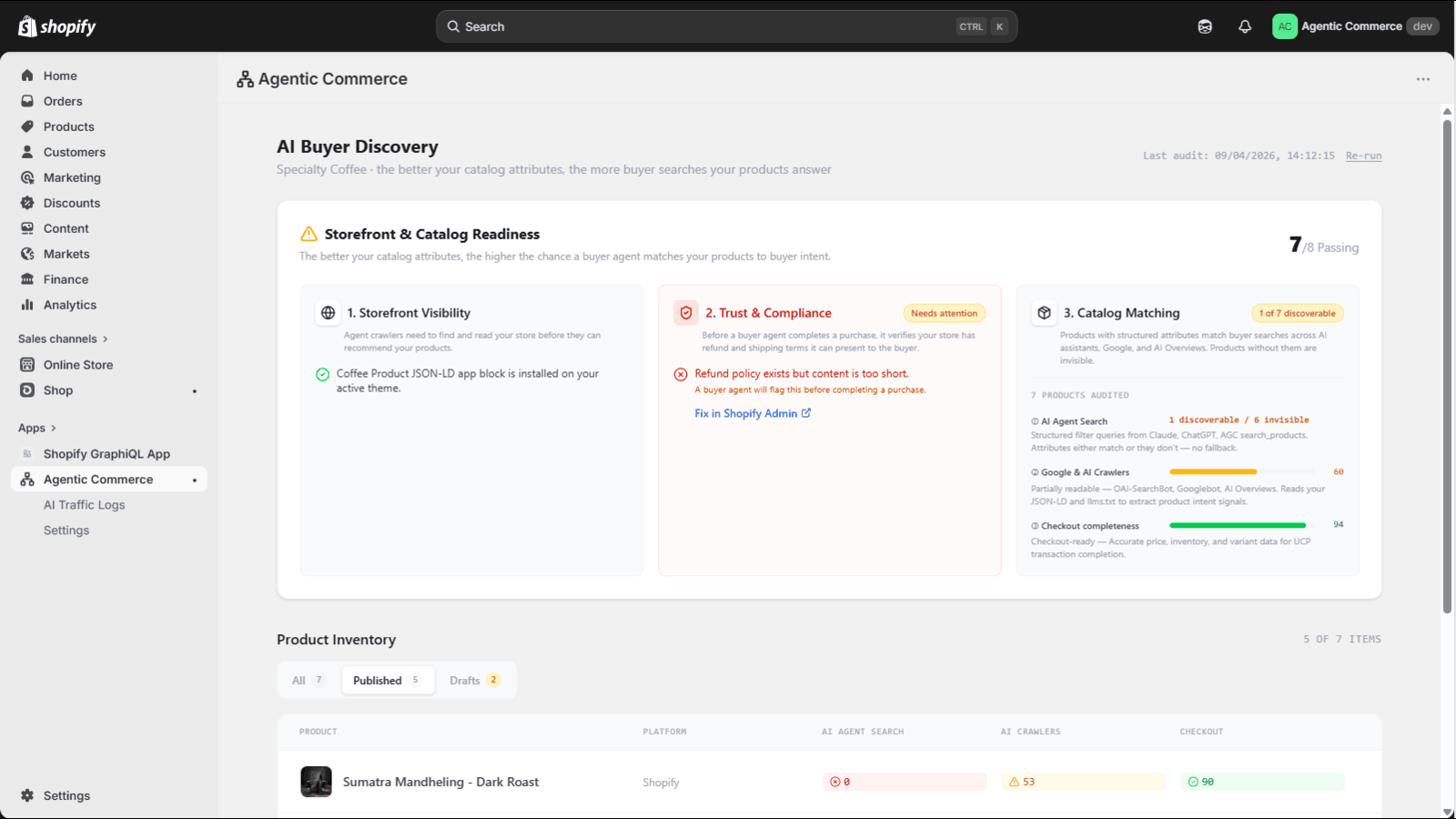Open AI Traffic Logs submenu item
The image size is (1456, 819).
(x=85, y=505)
